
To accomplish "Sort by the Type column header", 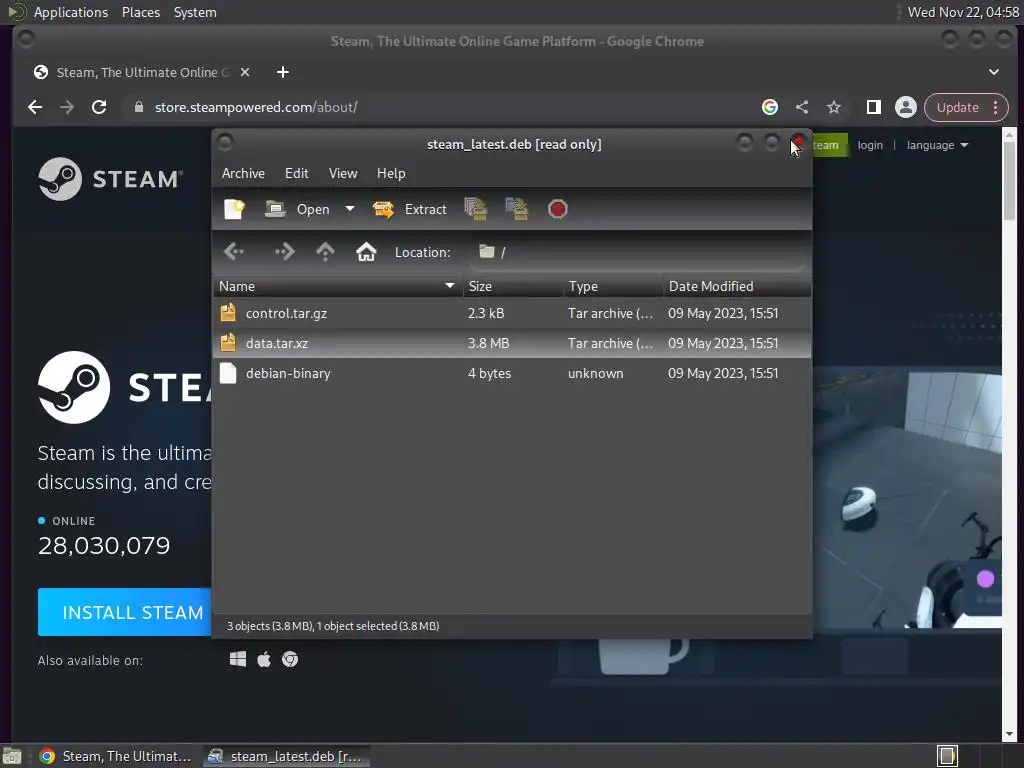I will pos(613,286).
